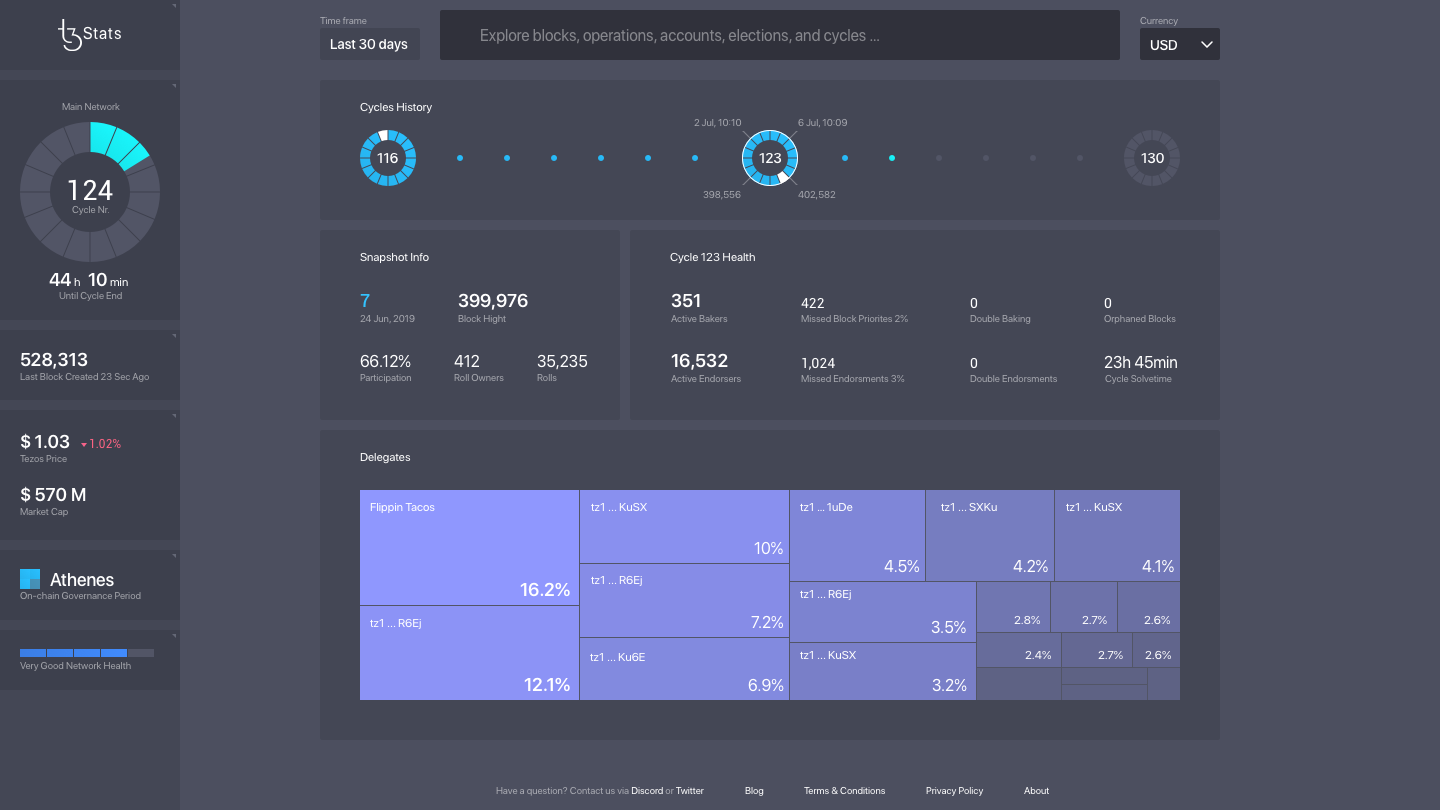This screenshot has width=1440, height=810.
Task: Click the Very Good Network Health bar
Action: tap(85, 652)
